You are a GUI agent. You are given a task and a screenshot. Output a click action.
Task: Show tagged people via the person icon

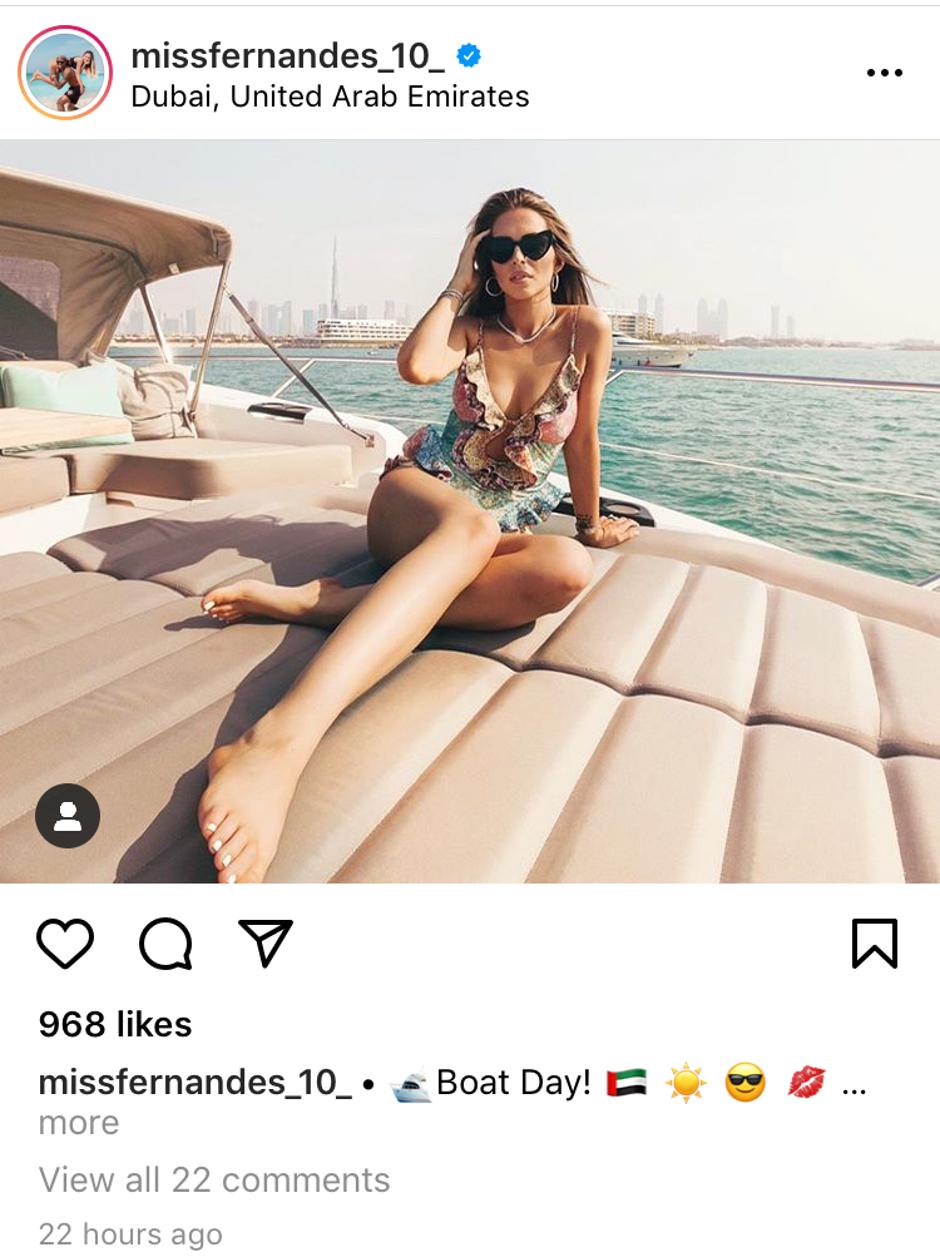pos(68,815)
